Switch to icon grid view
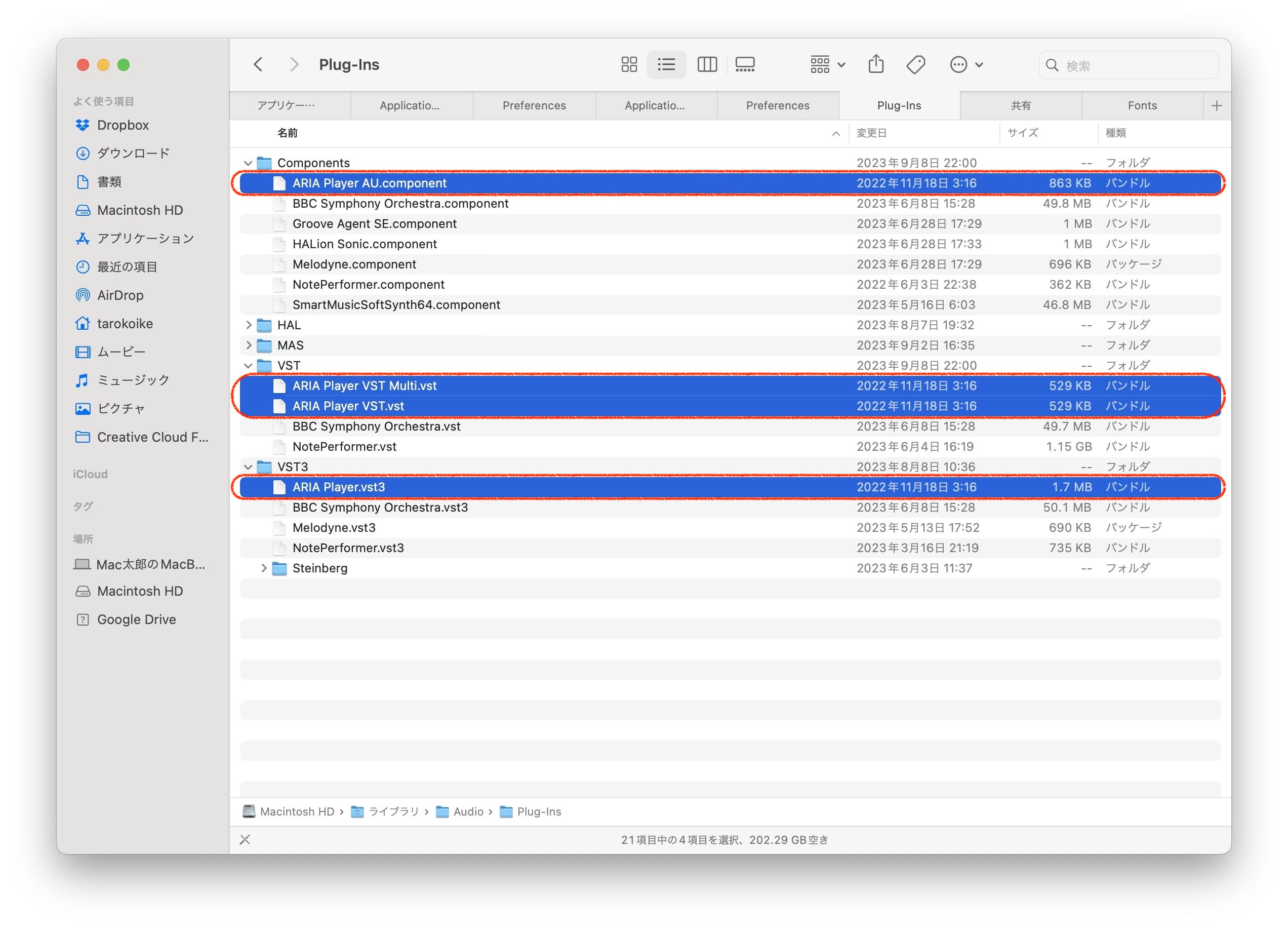 click(x=629, y=64)
